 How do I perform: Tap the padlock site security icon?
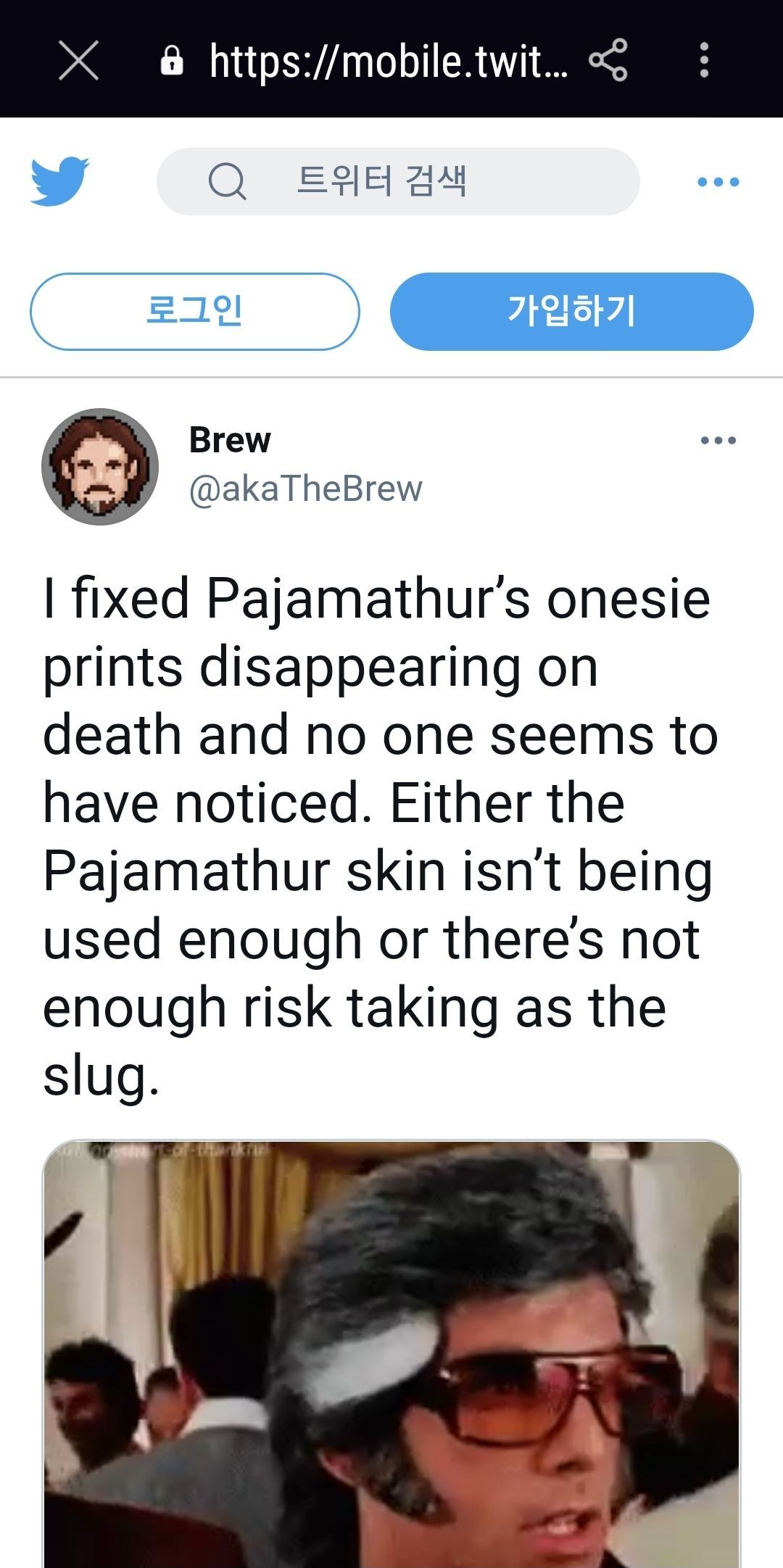172,61
